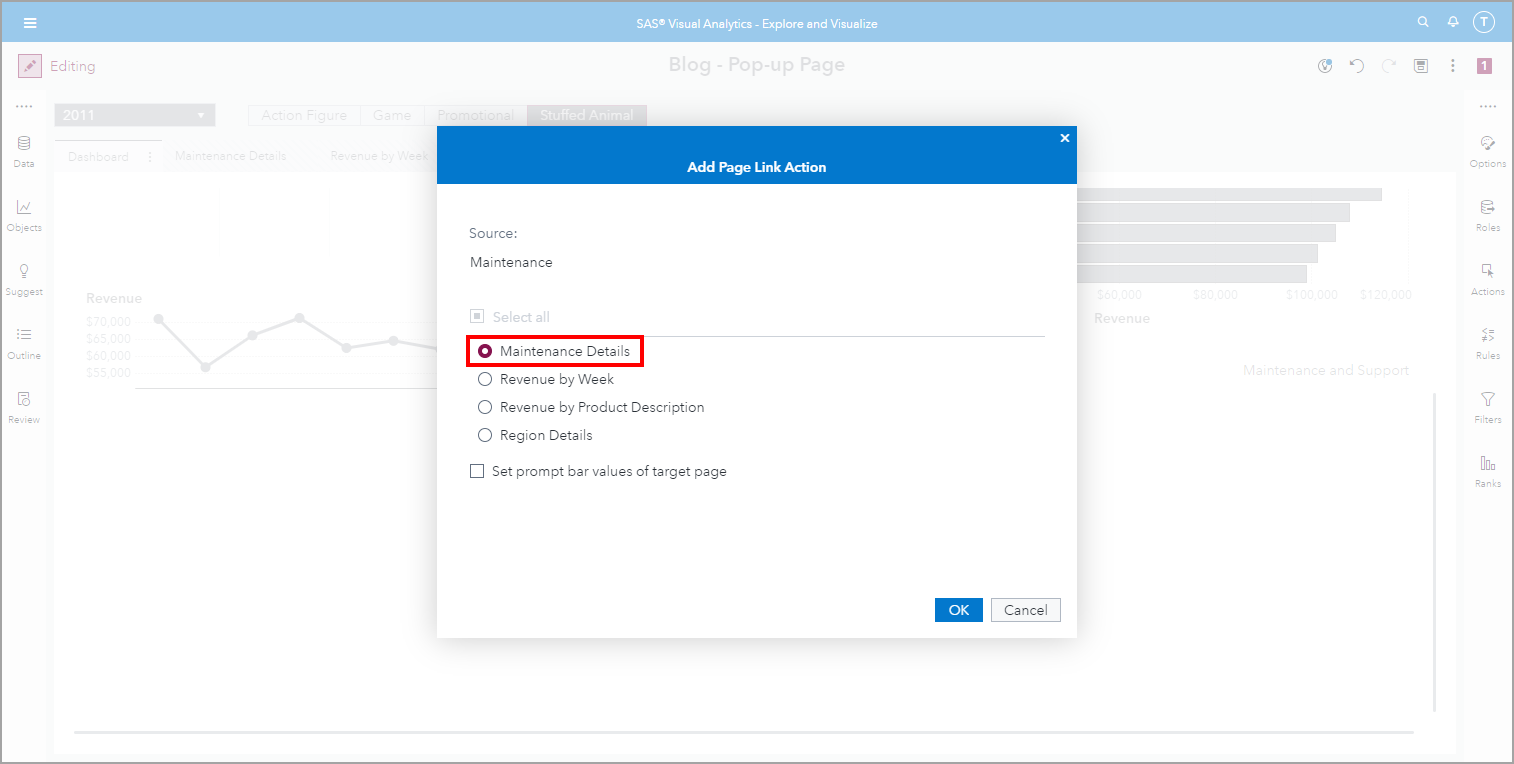This screenshot has height=764, width=1514.
Task: Select the Revenue by Week radio button
Action: (x=485, y=379)
